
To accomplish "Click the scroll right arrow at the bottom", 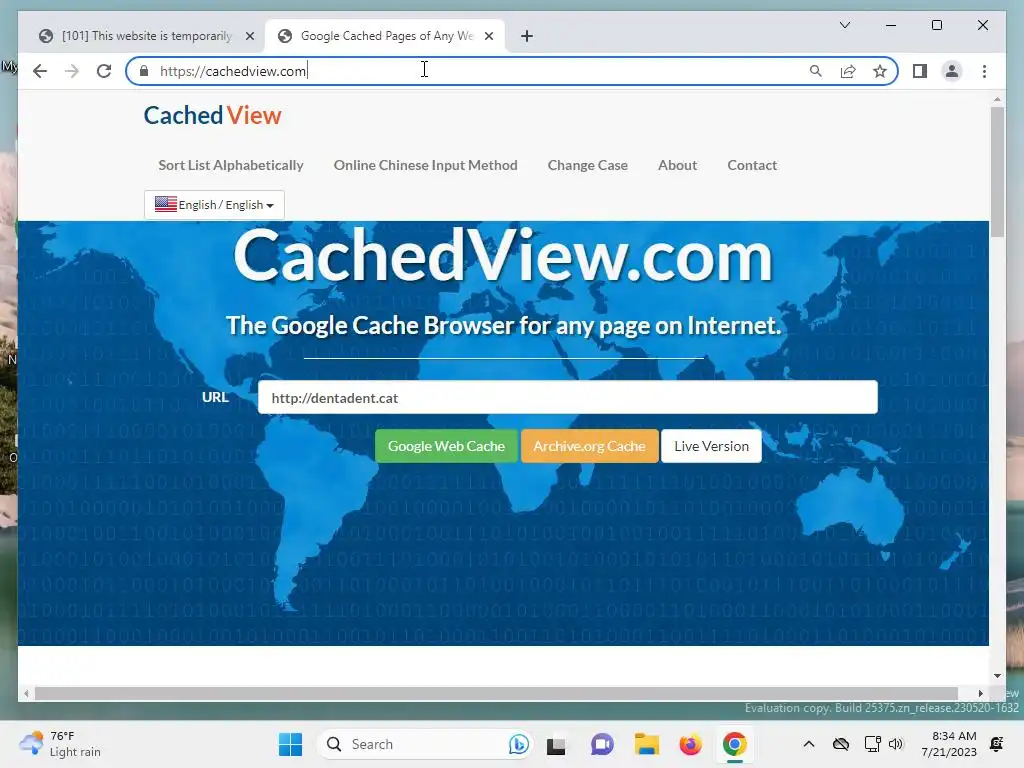I will pos(980,694).
